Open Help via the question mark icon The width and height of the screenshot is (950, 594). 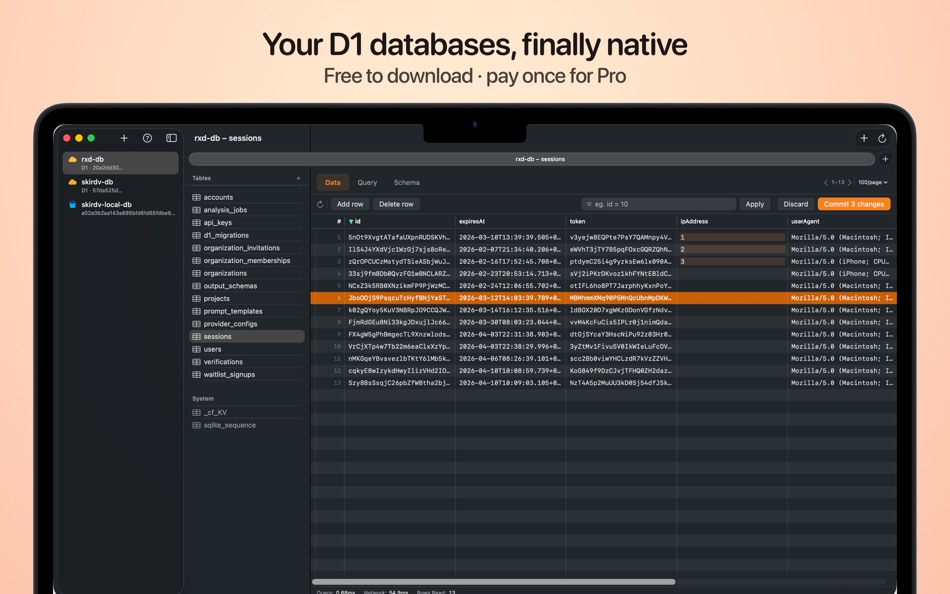[x=147, y=137]
